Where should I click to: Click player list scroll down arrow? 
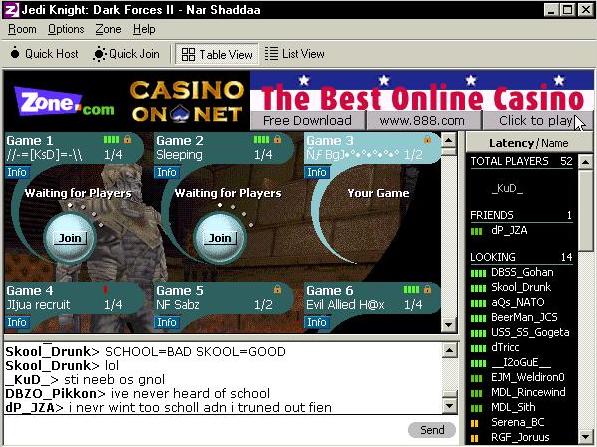pos(585,437)
